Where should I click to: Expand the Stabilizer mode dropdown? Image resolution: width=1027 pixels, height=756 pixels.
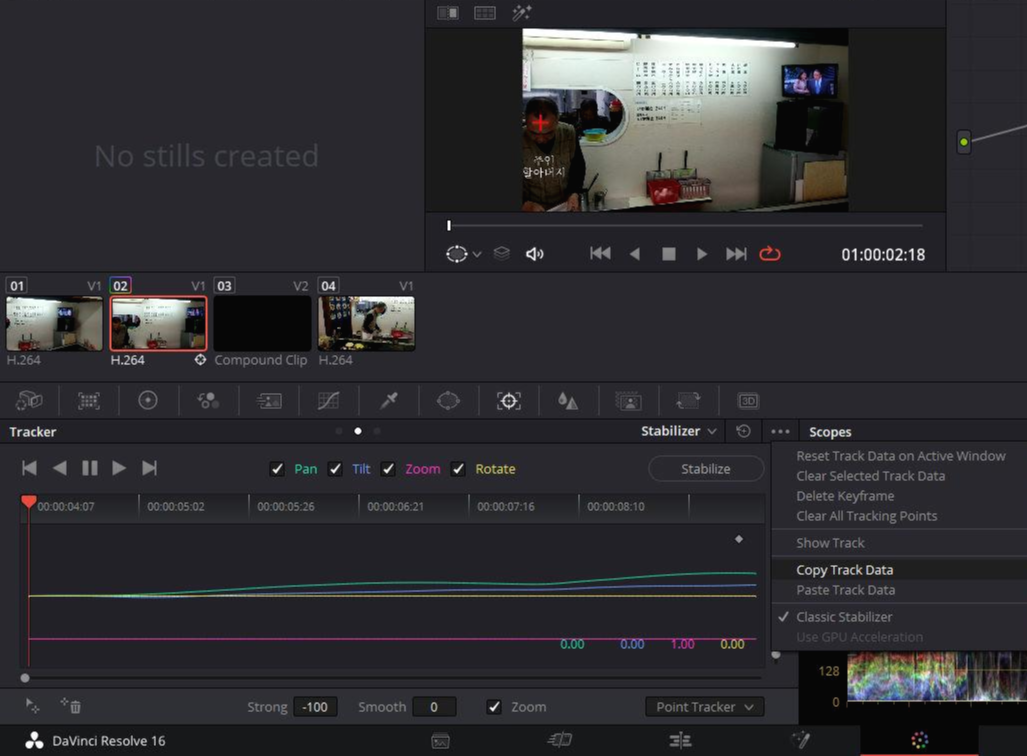tap(679, 431)
